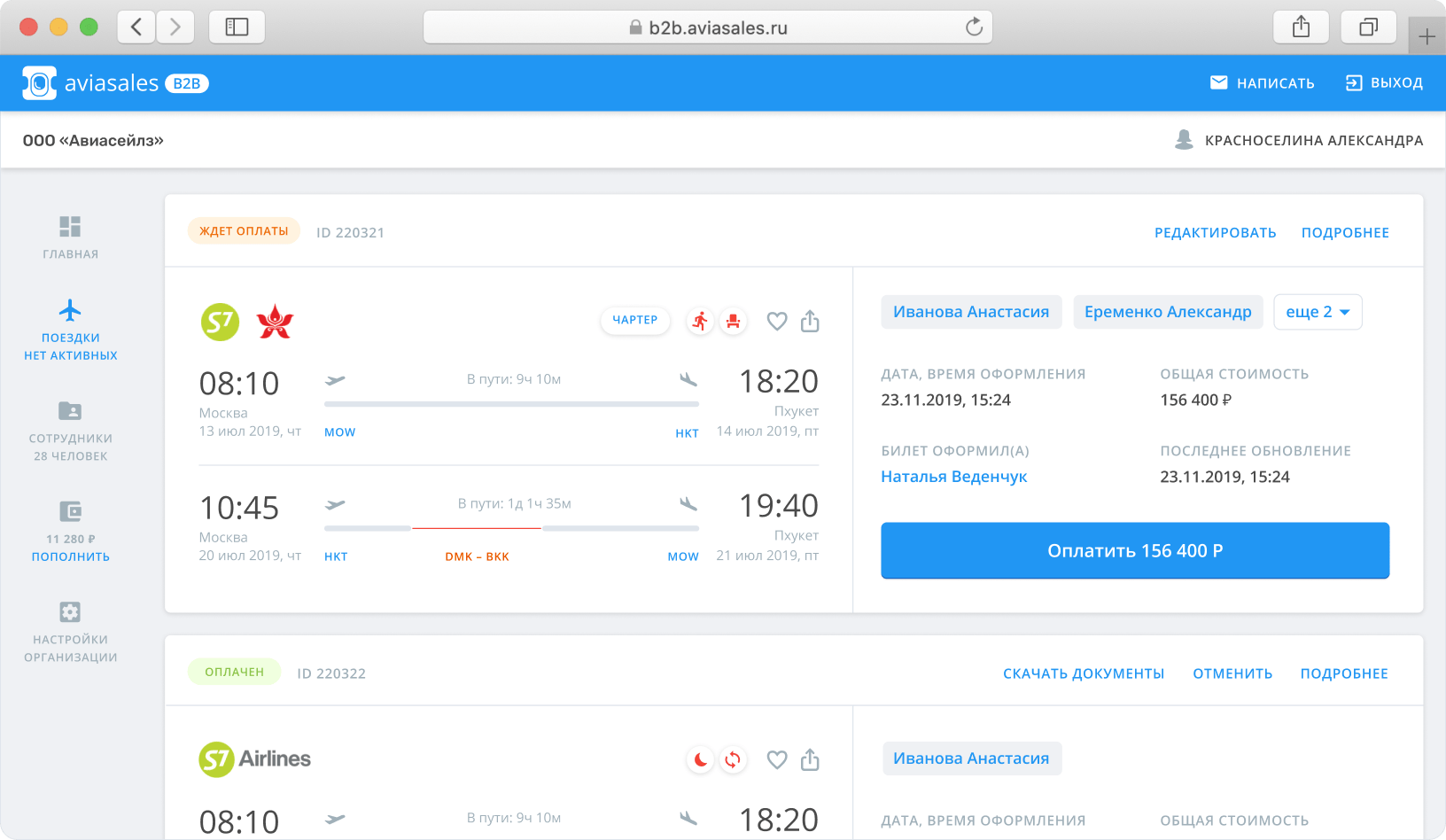Share the first trip via share icon

click(810, 321)
